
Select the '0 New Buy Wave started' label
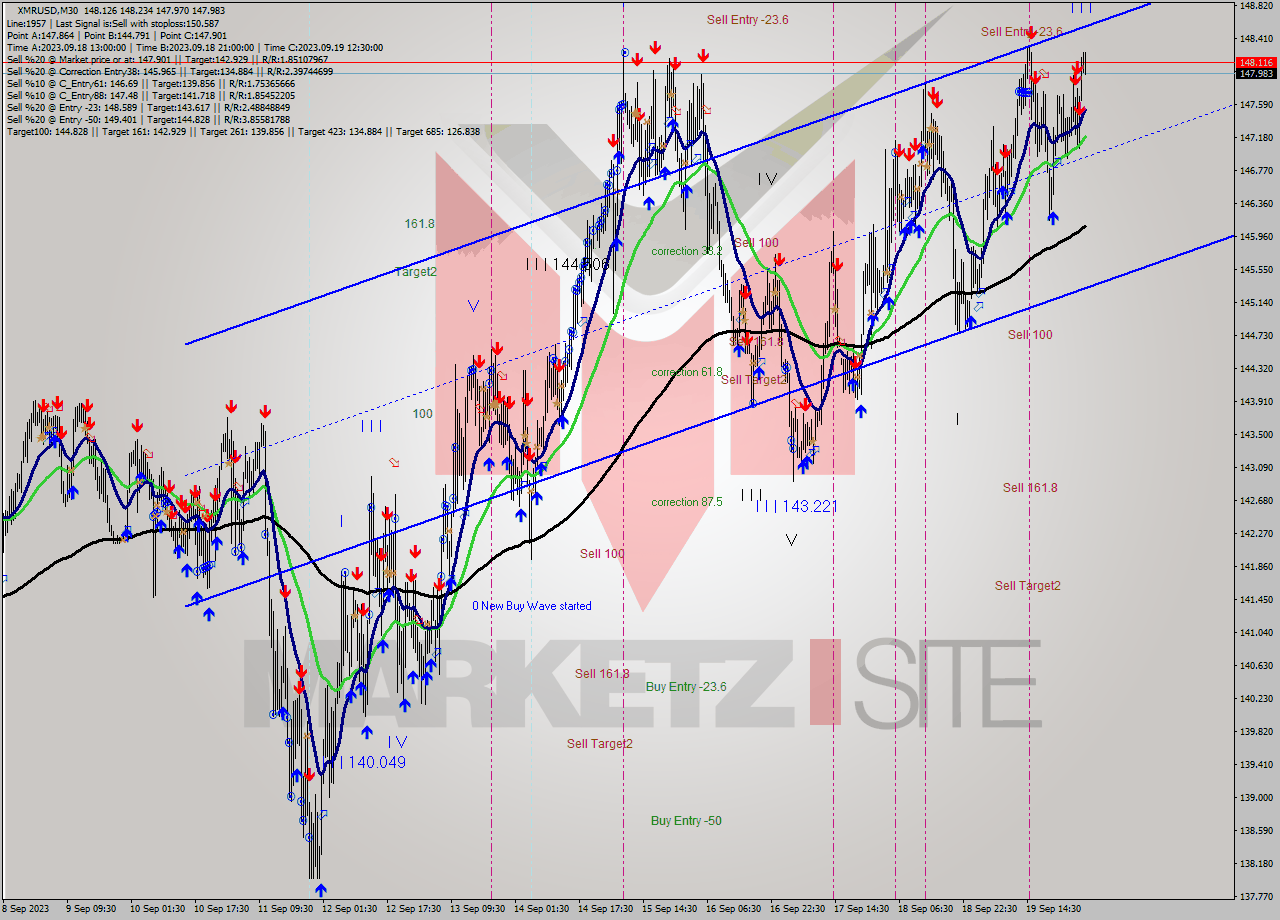point(532,606)
